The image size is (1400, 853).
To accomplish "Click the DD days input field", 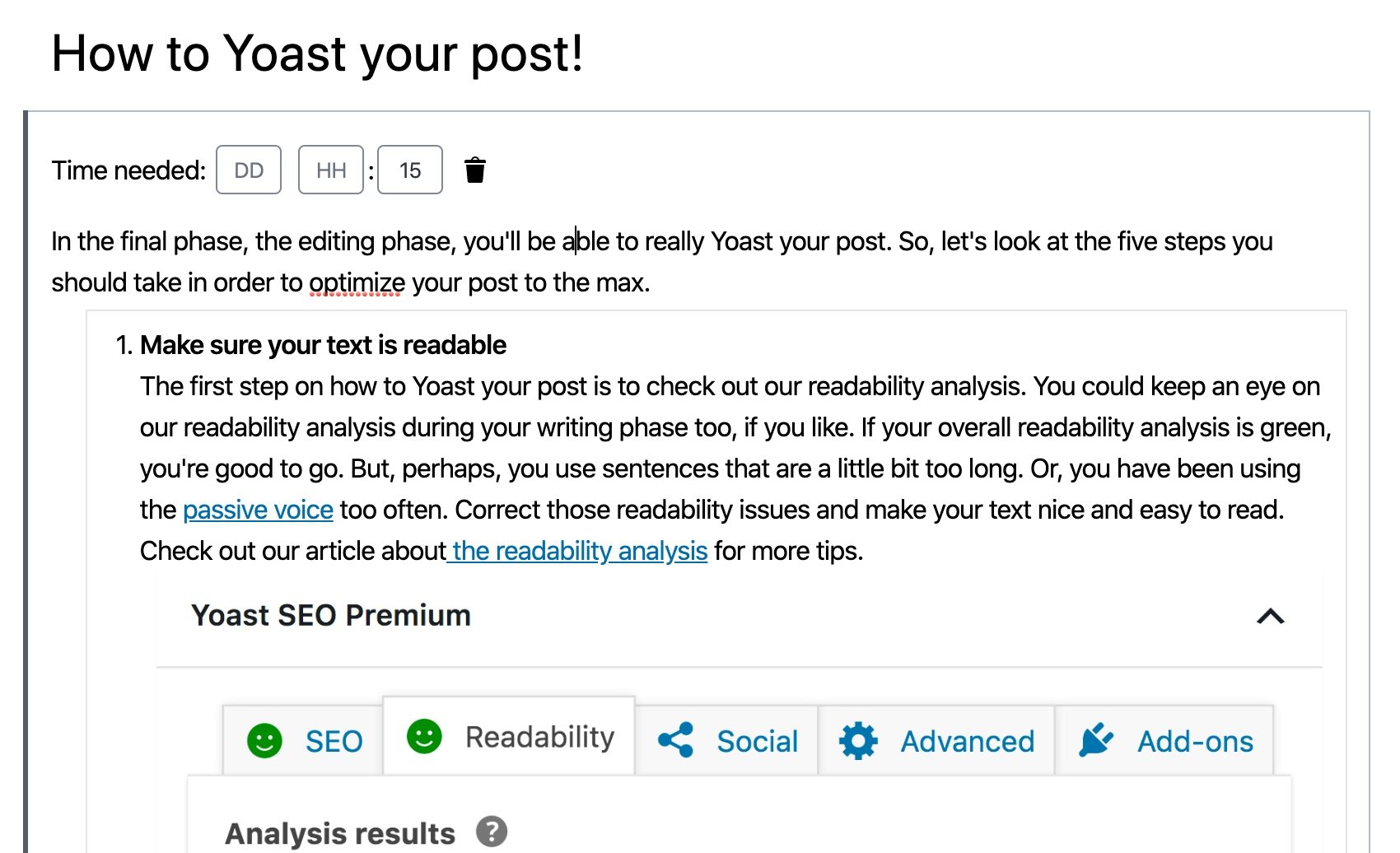I will pos(248,170).
